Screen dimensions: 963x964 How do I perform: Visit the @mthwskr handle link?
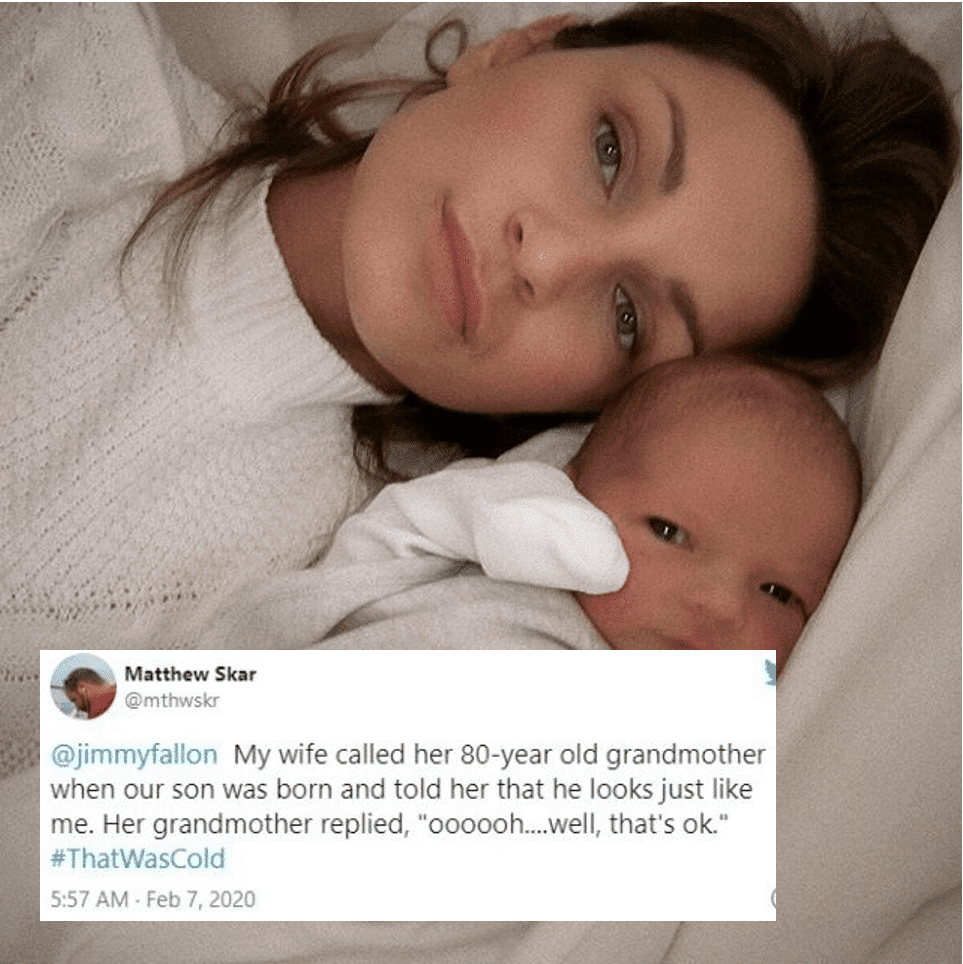click(x=172, y=700)
